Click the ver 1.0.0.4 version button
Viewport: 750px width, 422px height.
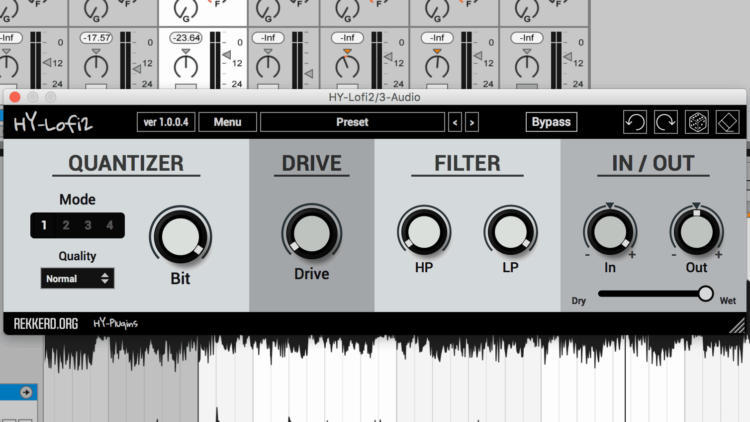[x=166, y=122]
